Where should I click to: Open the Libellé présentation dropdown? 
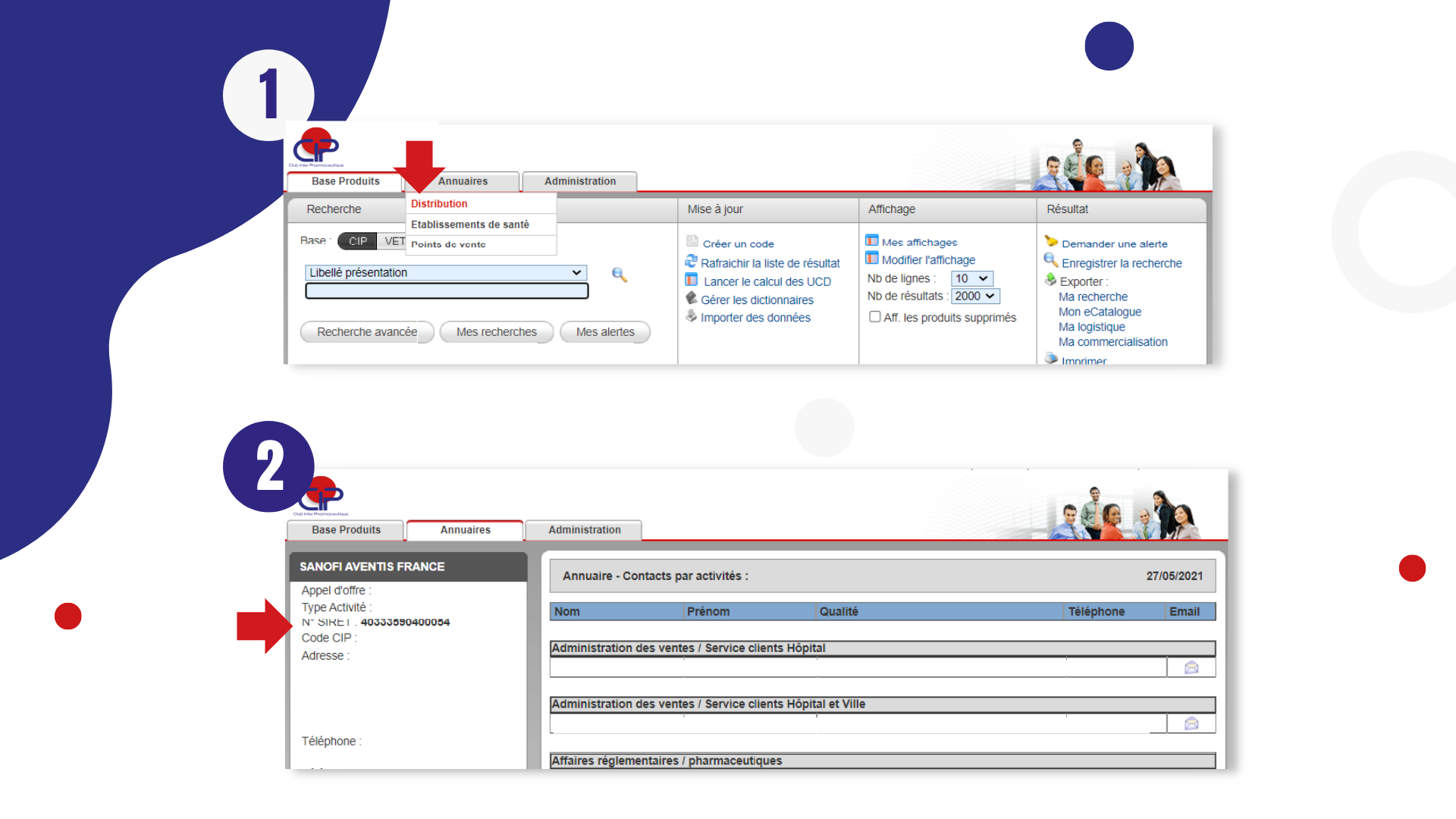coord(446,273)
